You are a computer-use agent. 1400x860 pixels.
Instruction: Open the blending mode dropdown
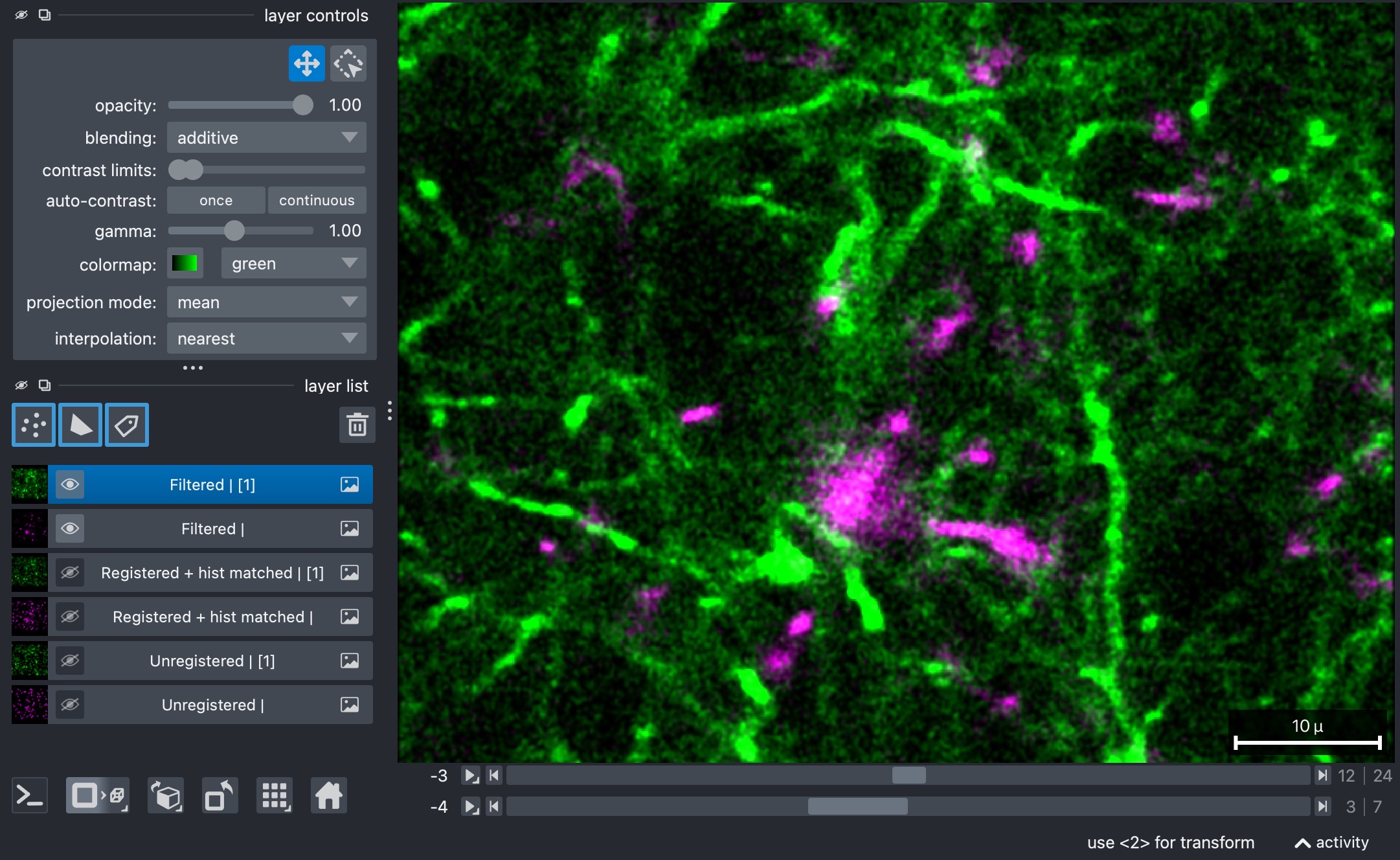[267, 137]
